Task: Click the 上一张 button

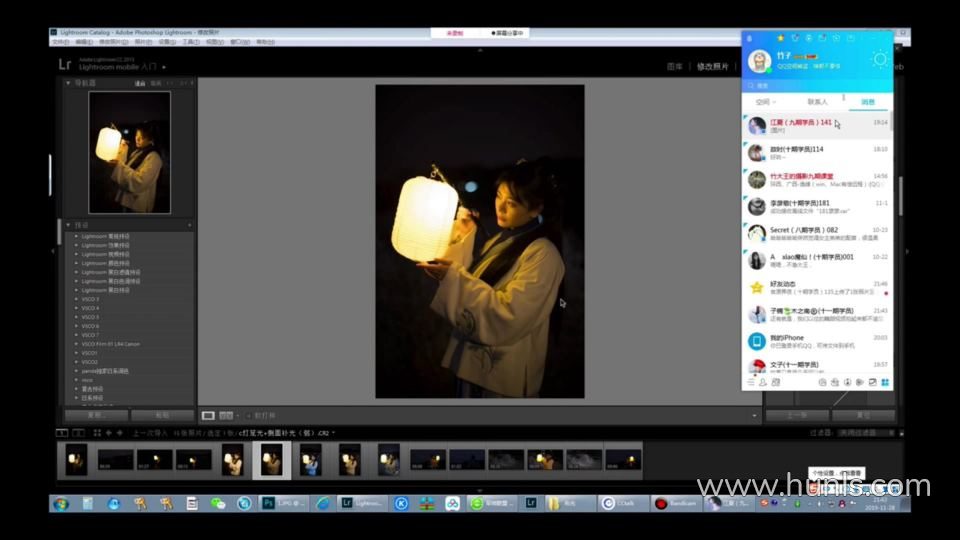Action: 797,415
